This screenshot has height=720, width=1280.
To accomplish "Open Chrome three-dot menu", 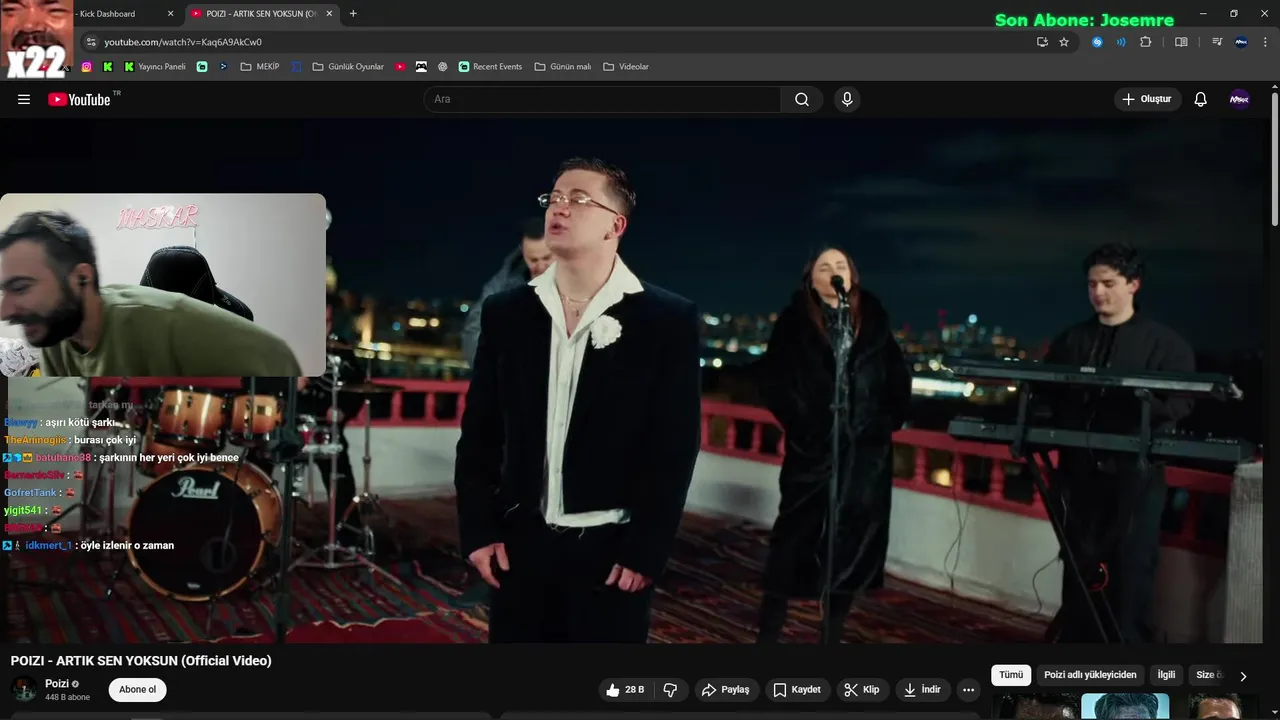I will tap(1265, 42).
